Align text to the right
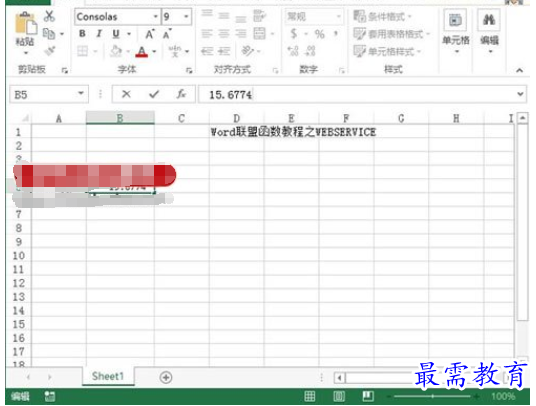The height and width of the screenshot is (406, 536). [x=241, y=33]
